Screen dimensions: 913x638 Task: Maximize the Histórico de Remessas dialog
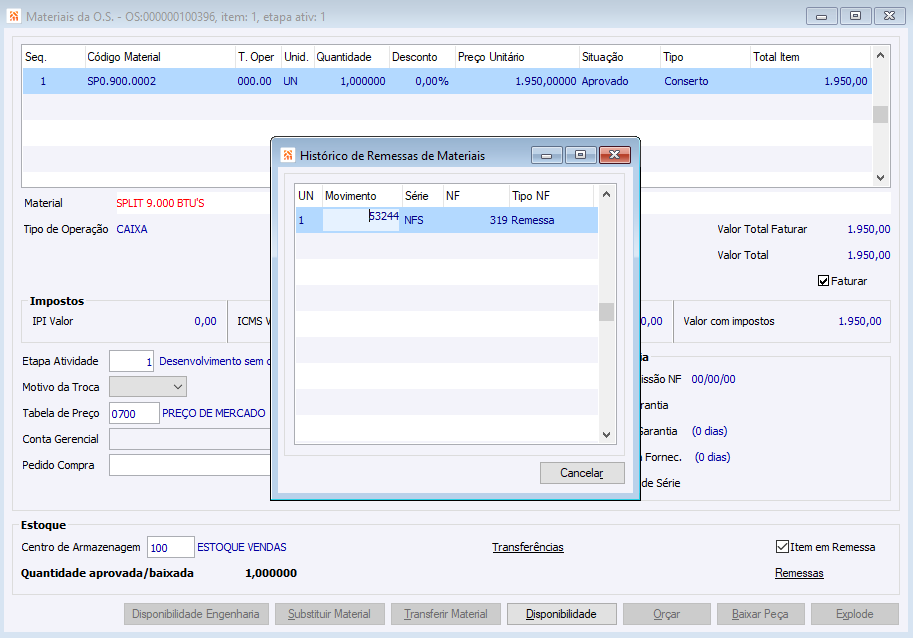point(580,155)
